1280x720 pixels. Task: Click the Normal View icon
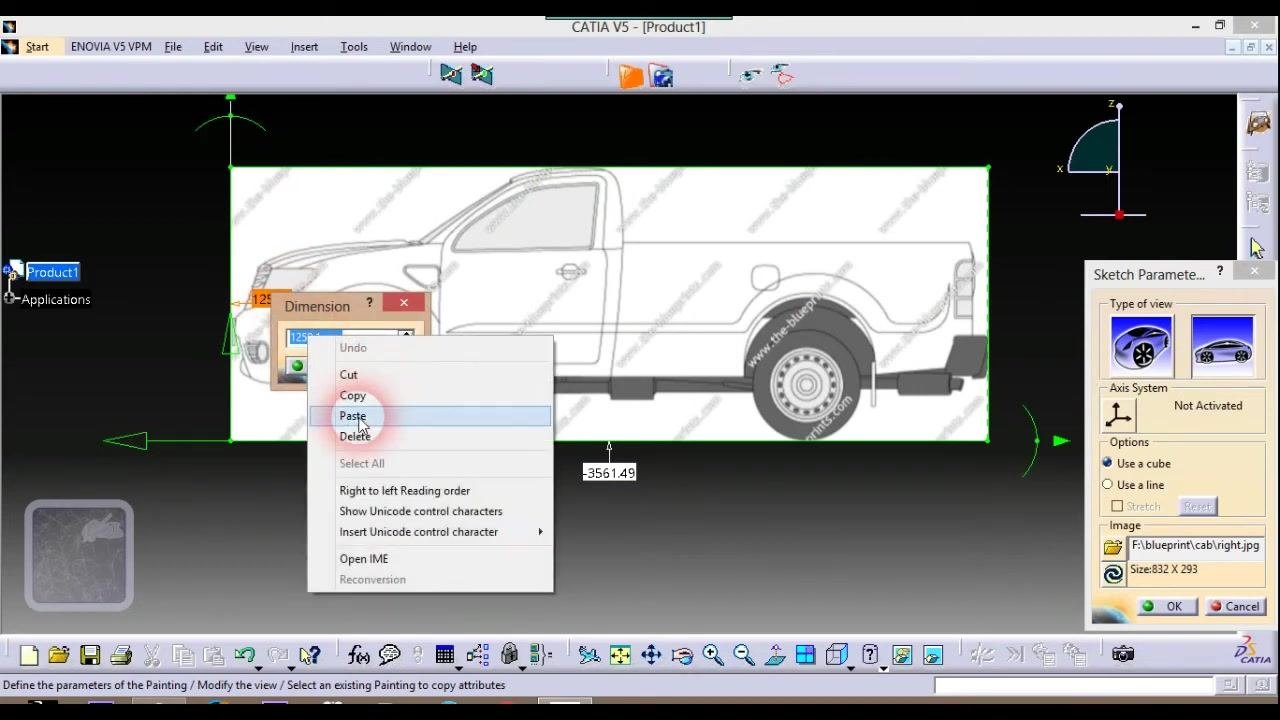(x=775, y=655)
